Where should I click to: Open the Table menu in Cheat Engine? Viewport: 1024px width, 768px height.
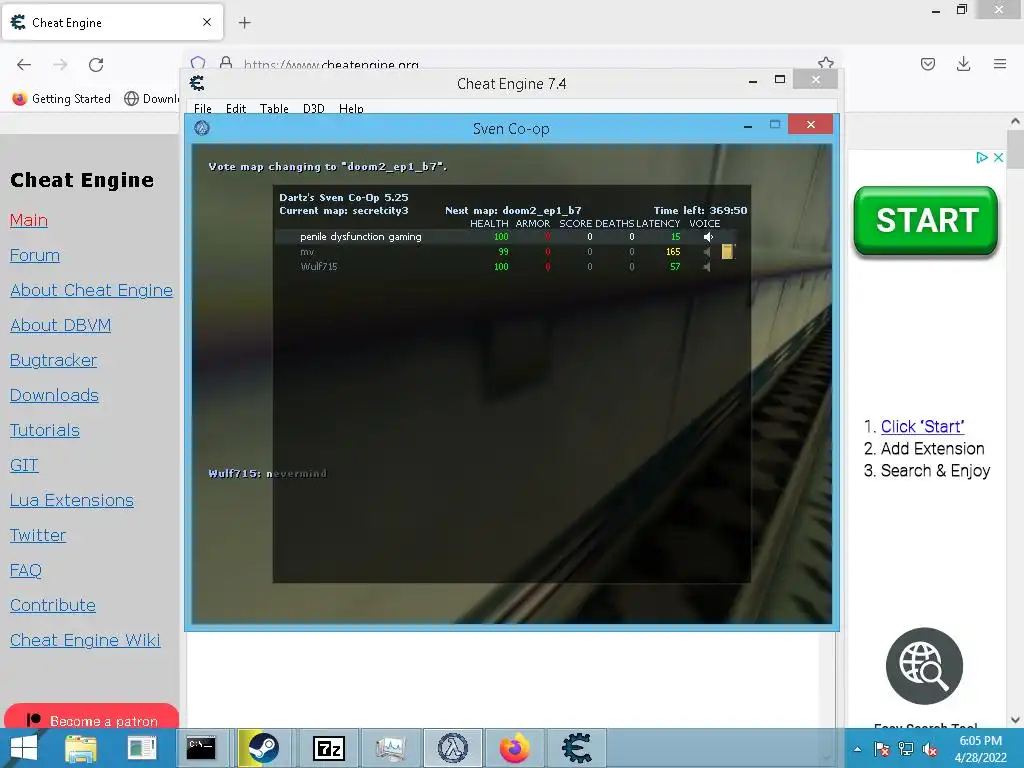(x=274, y=108)
